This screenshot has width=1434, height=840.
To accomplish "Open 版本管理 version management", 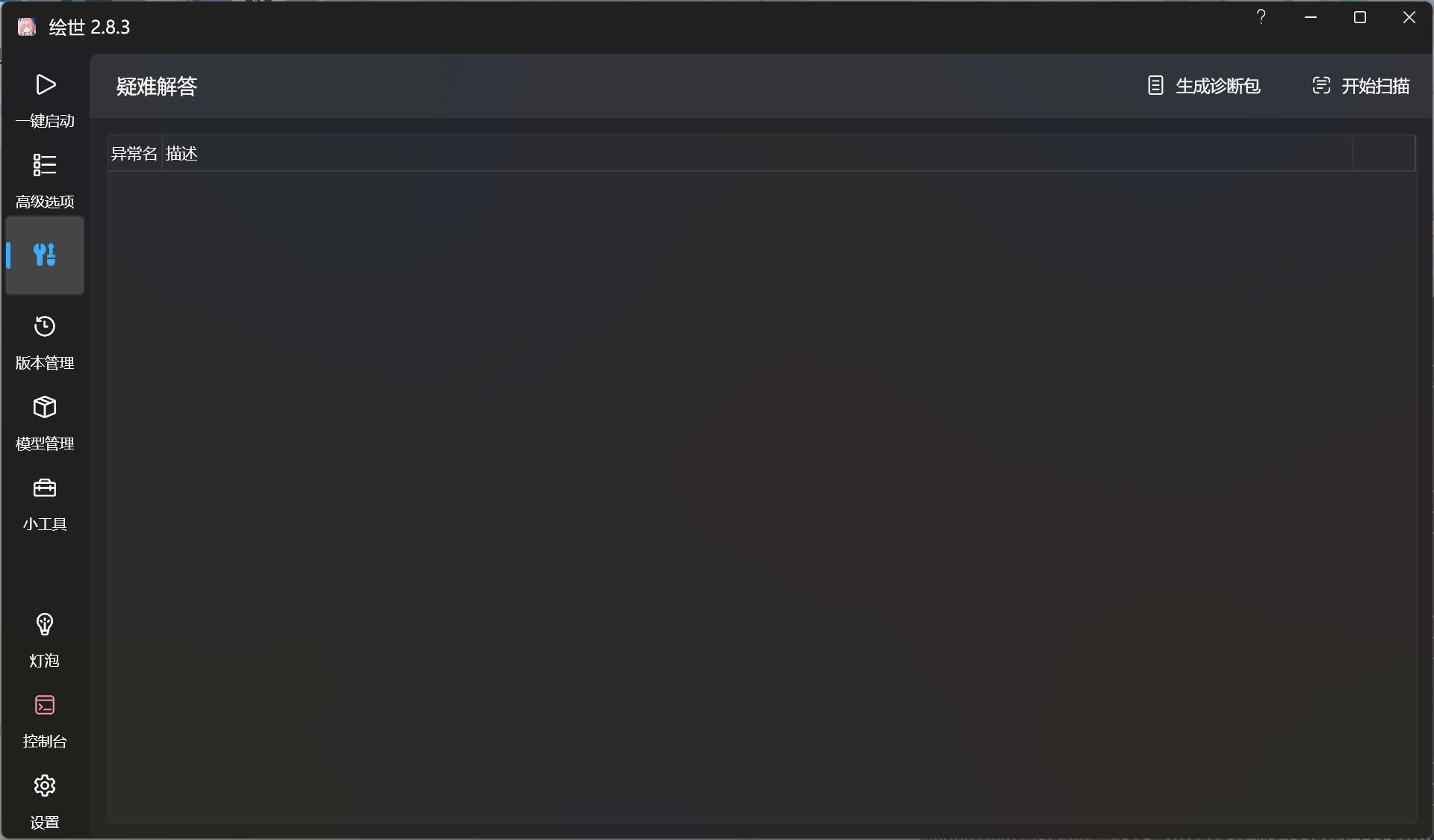I will (45, 341).
